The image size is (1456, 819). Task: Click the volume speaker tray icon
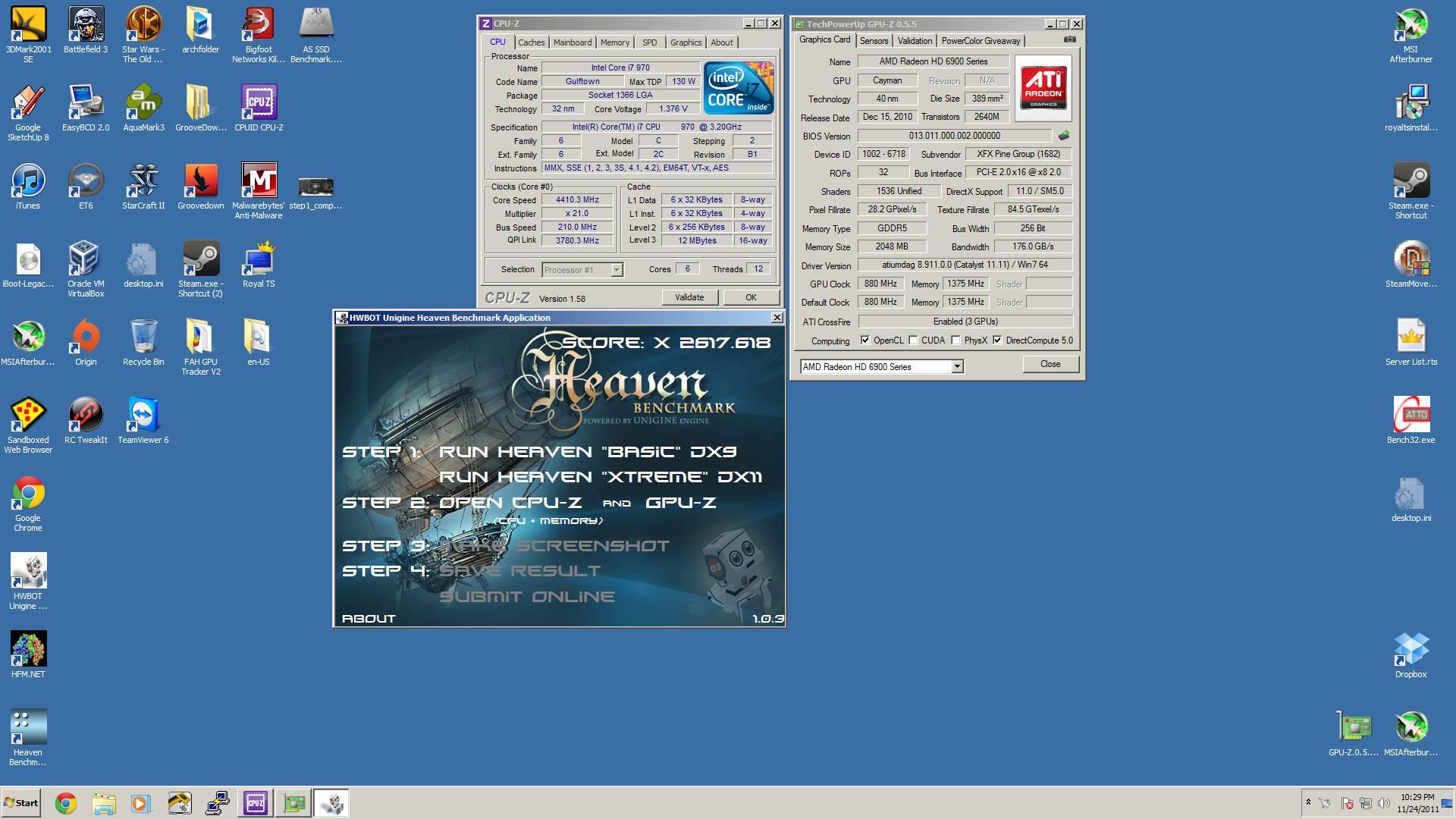(1384, 803)
